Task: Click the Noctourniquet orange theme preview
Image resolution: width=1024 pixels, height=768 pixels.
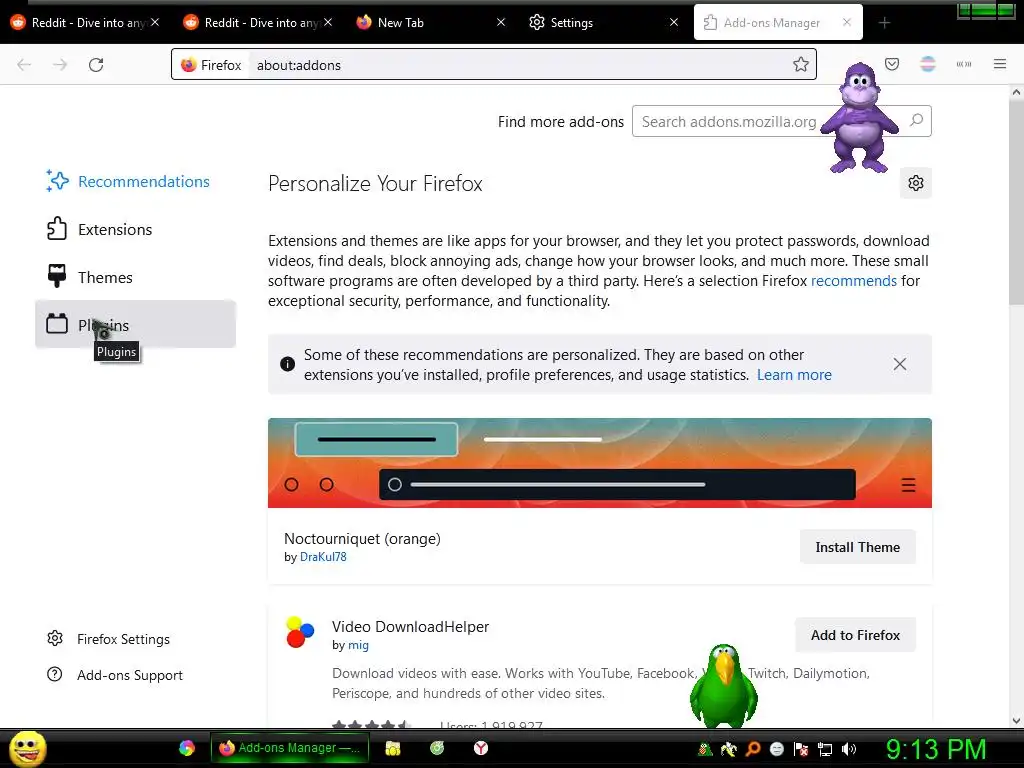Action: (x=600, y=463)
